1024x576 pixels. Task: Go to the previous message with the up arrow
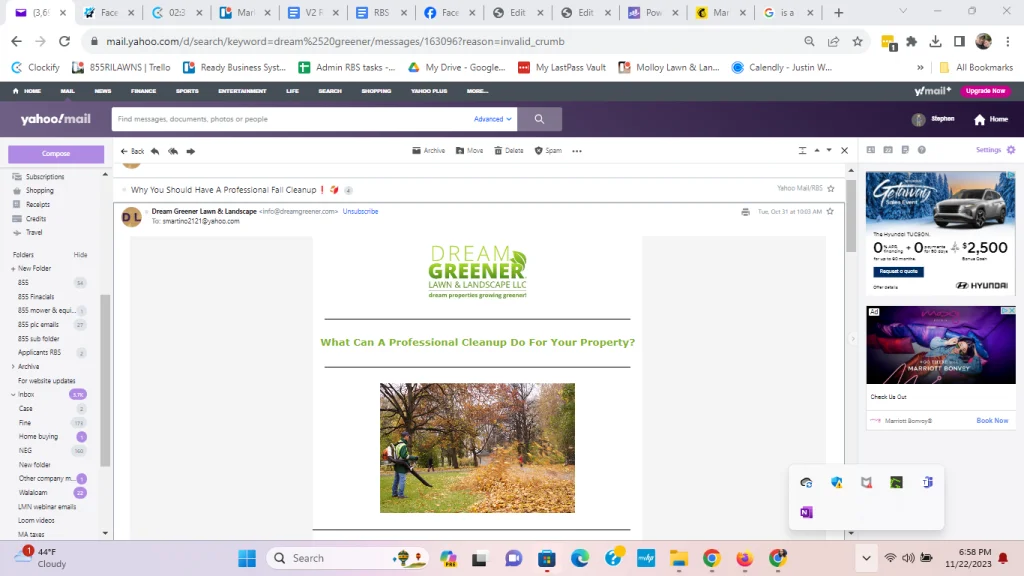point(816,150)
